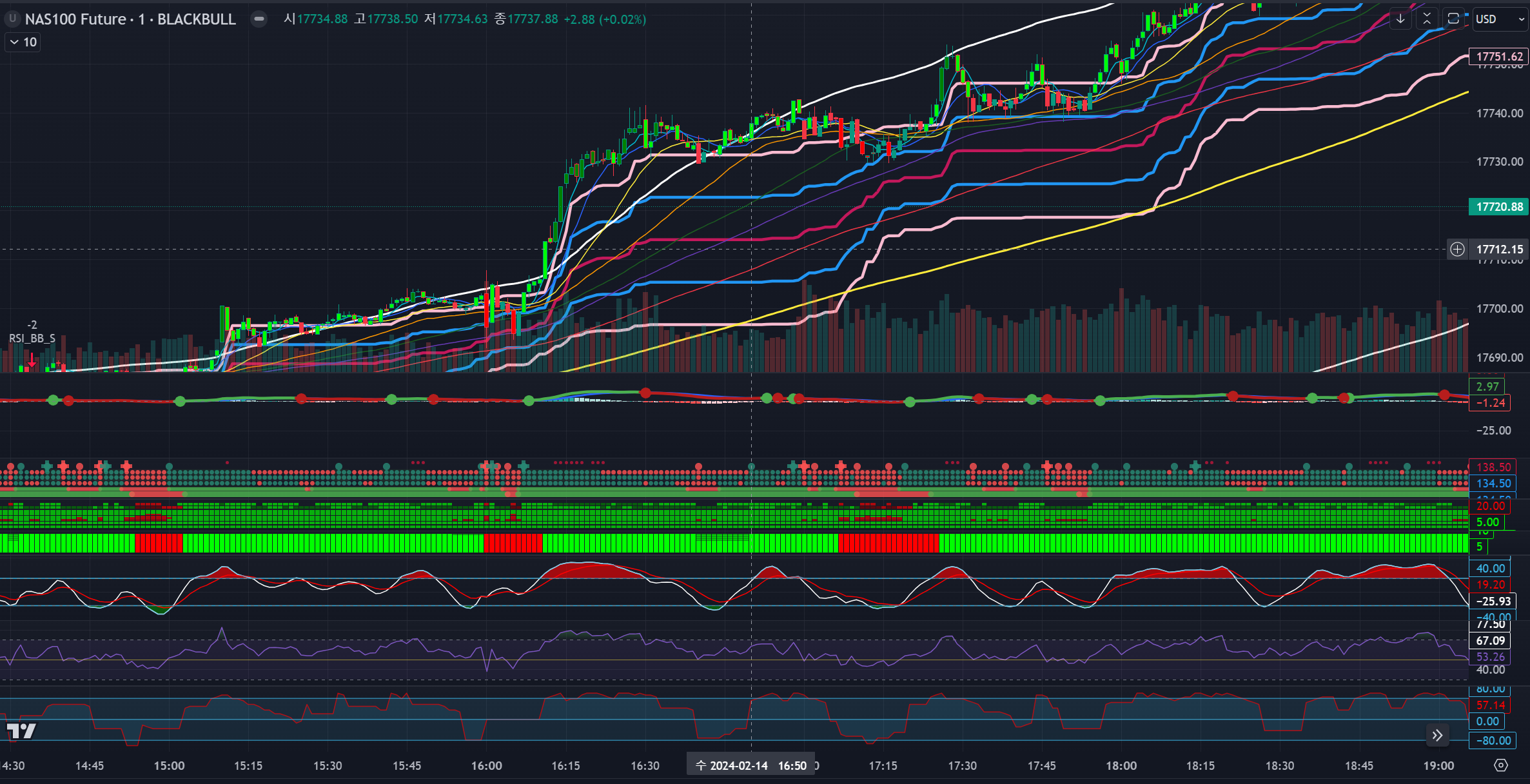Screen dimensions: 1530x784
Task: Maximize the chart pane
Action: pyautogui.click(x=1453, y=19)
